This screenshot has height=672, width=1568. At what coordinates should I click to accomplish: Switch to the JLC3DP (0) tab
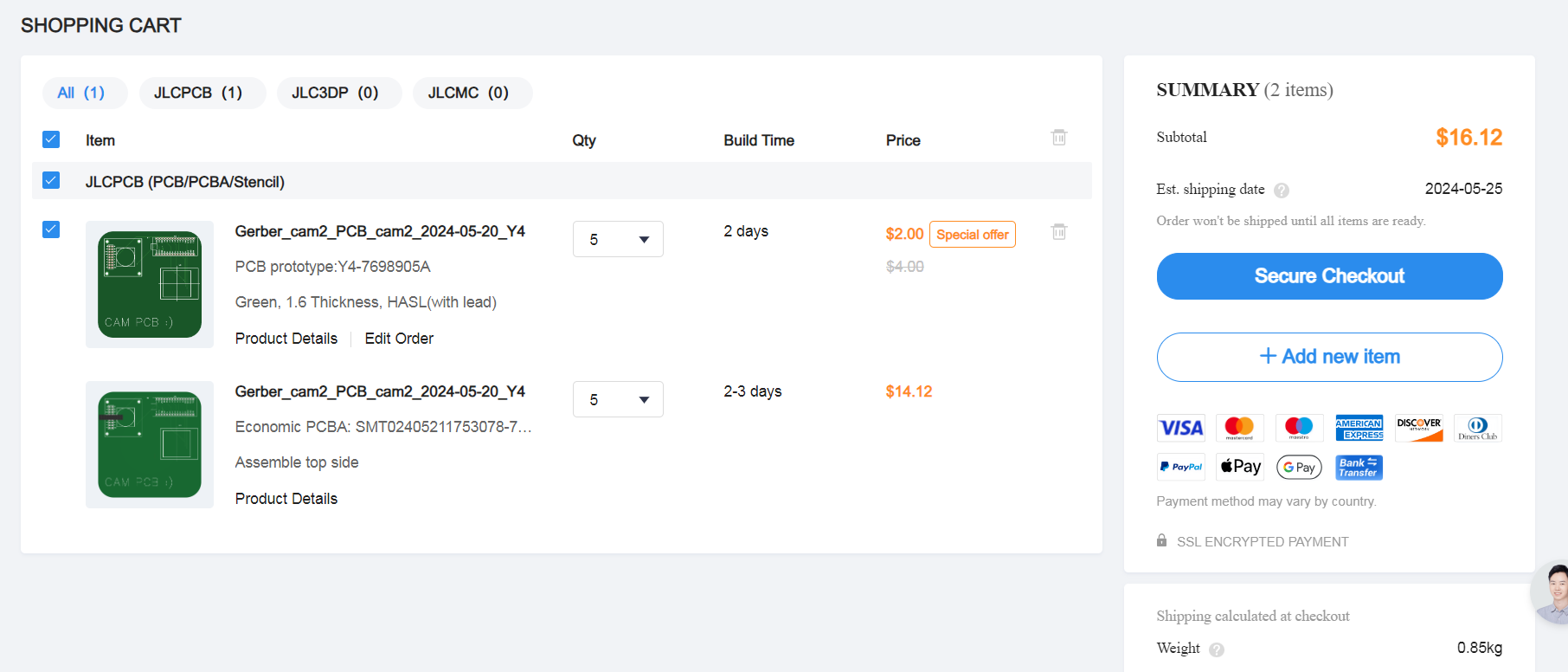pyautogui.click(x=339, y=93)
